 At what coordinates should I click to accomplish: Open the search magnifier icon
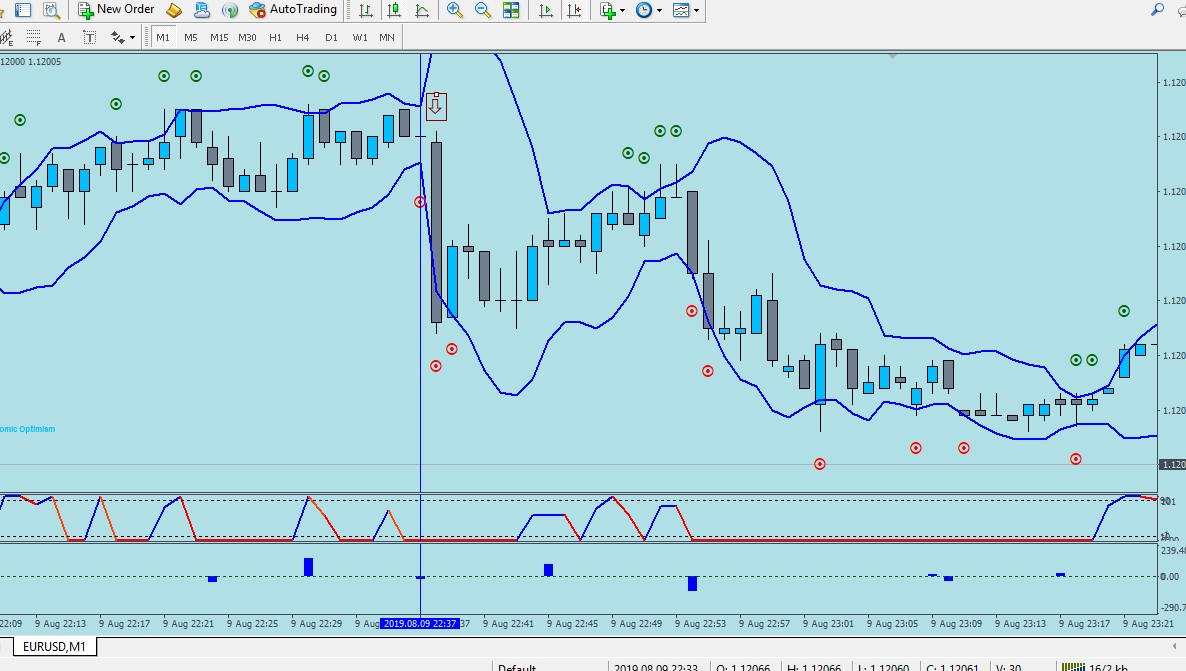[1157, 9]
